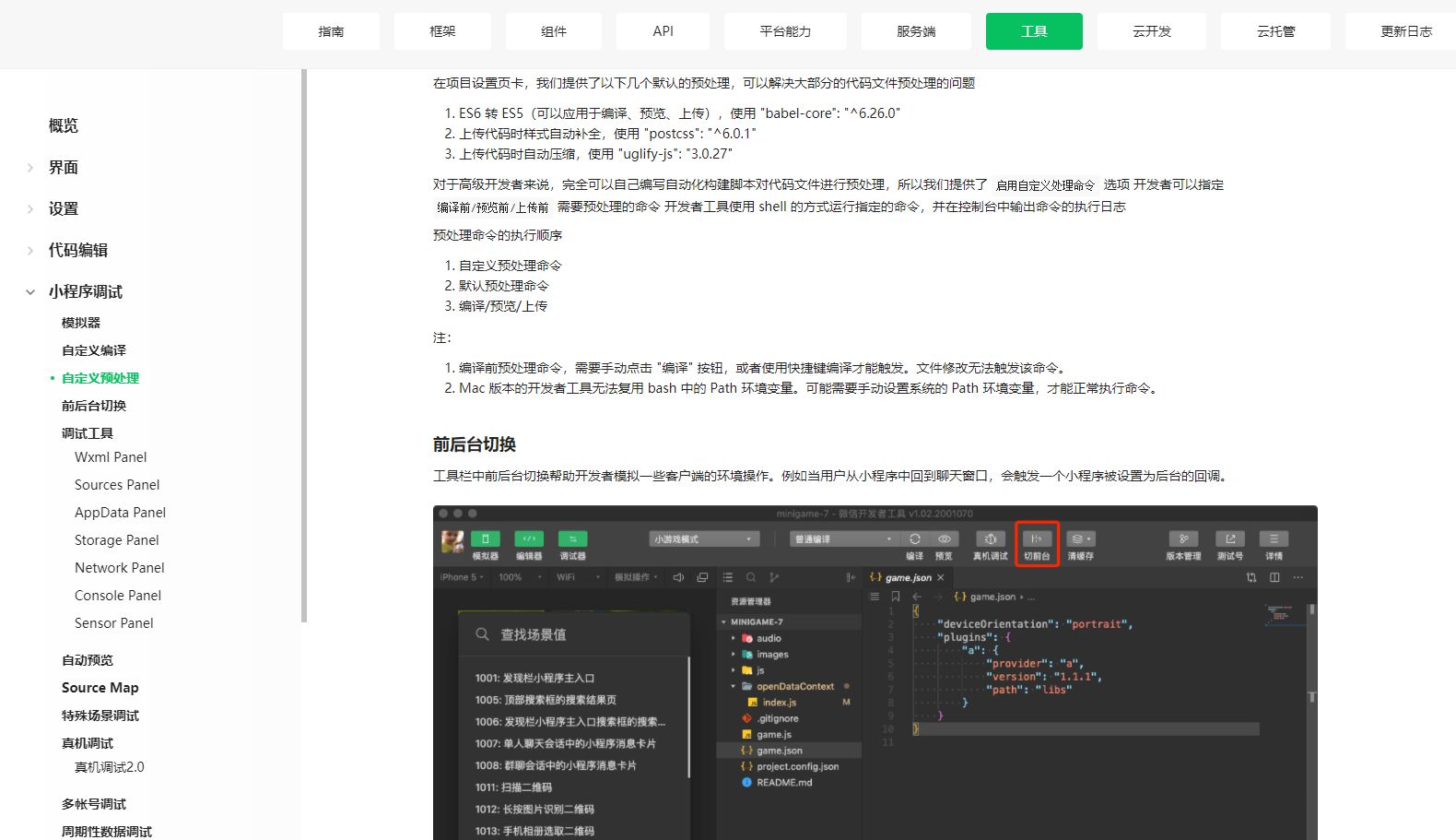
Task: Jump to 前后台切换 in the sidebar
Action: tap(94, 406)
